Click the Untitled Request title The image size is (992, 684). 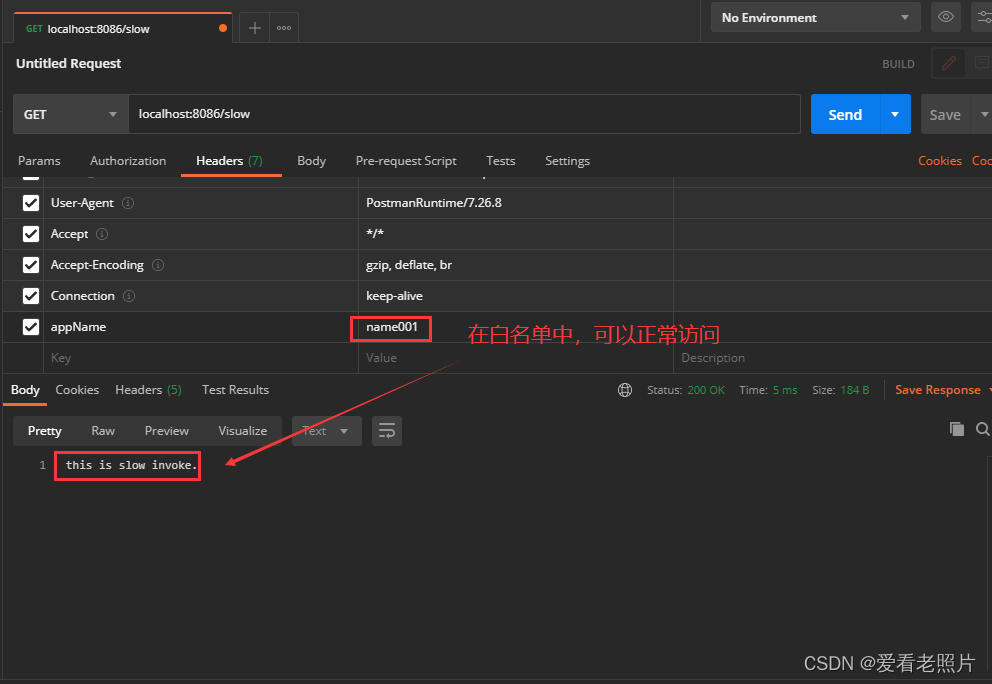click(68, 63)
